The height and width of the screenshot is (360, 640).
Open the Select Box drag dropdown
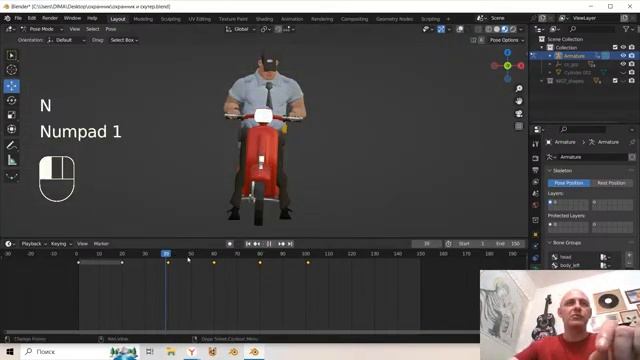tap(124, 40)
